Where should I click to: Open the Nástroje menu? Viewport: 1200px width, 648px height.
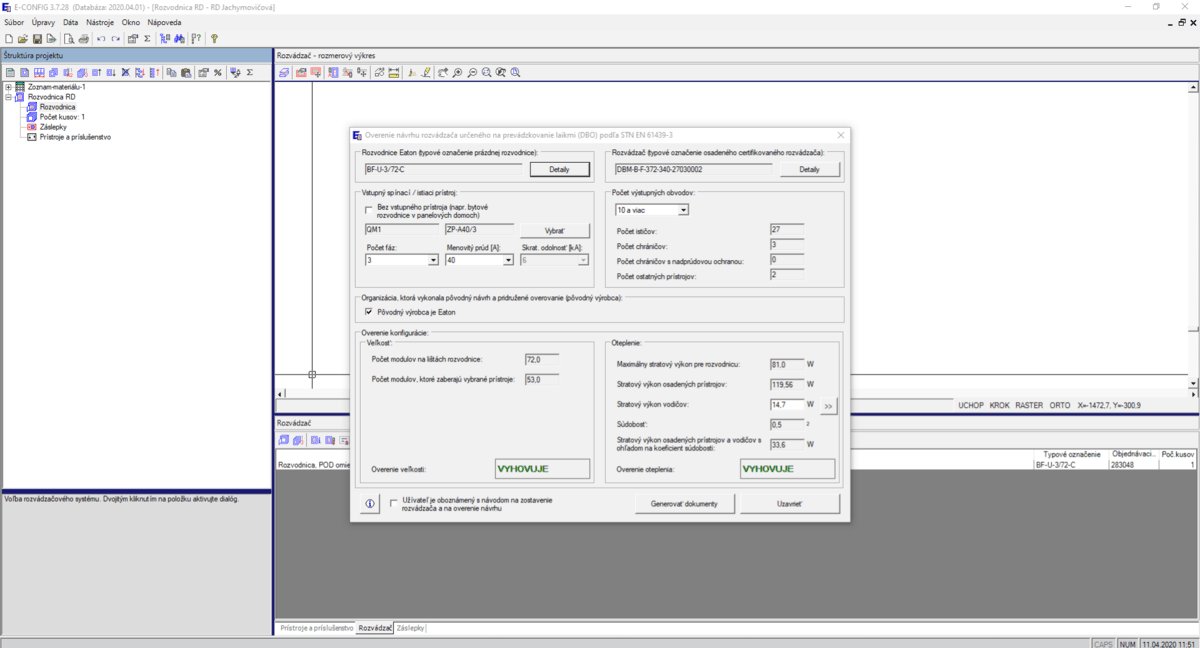click(99, 21)
